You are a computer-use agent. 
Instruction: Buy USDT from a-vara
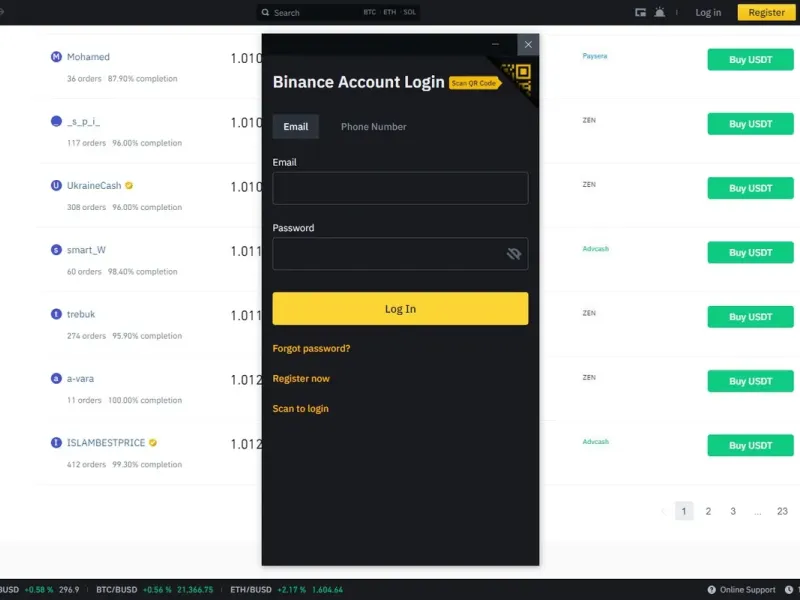[751, 381]
